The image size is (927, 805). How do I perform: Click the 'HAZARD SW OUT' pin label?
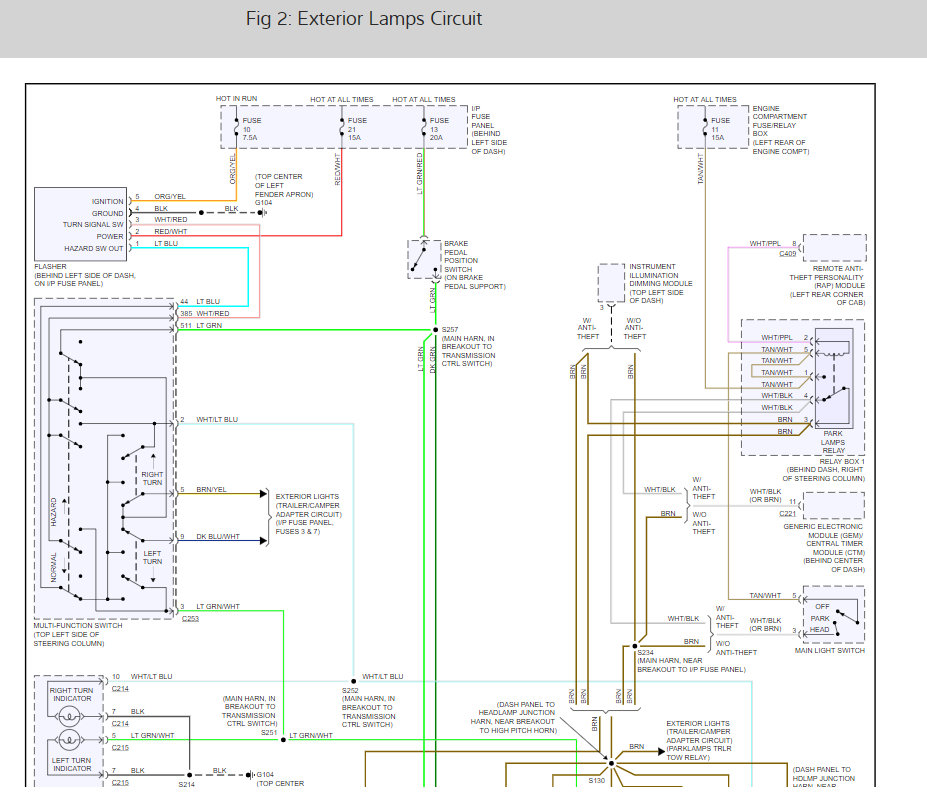[x=93, y=248]
